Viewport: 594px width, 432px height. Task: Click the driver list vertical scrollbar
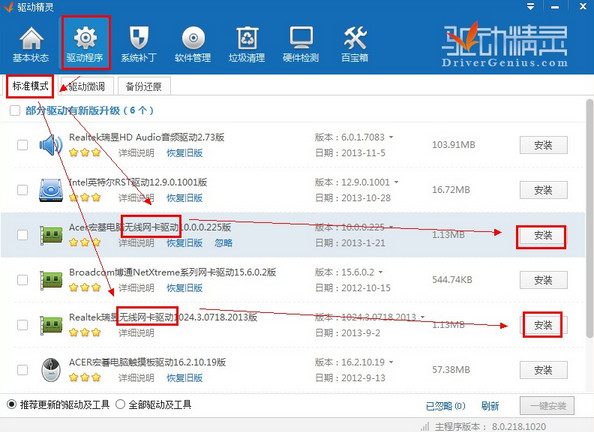tap(589, 218)
